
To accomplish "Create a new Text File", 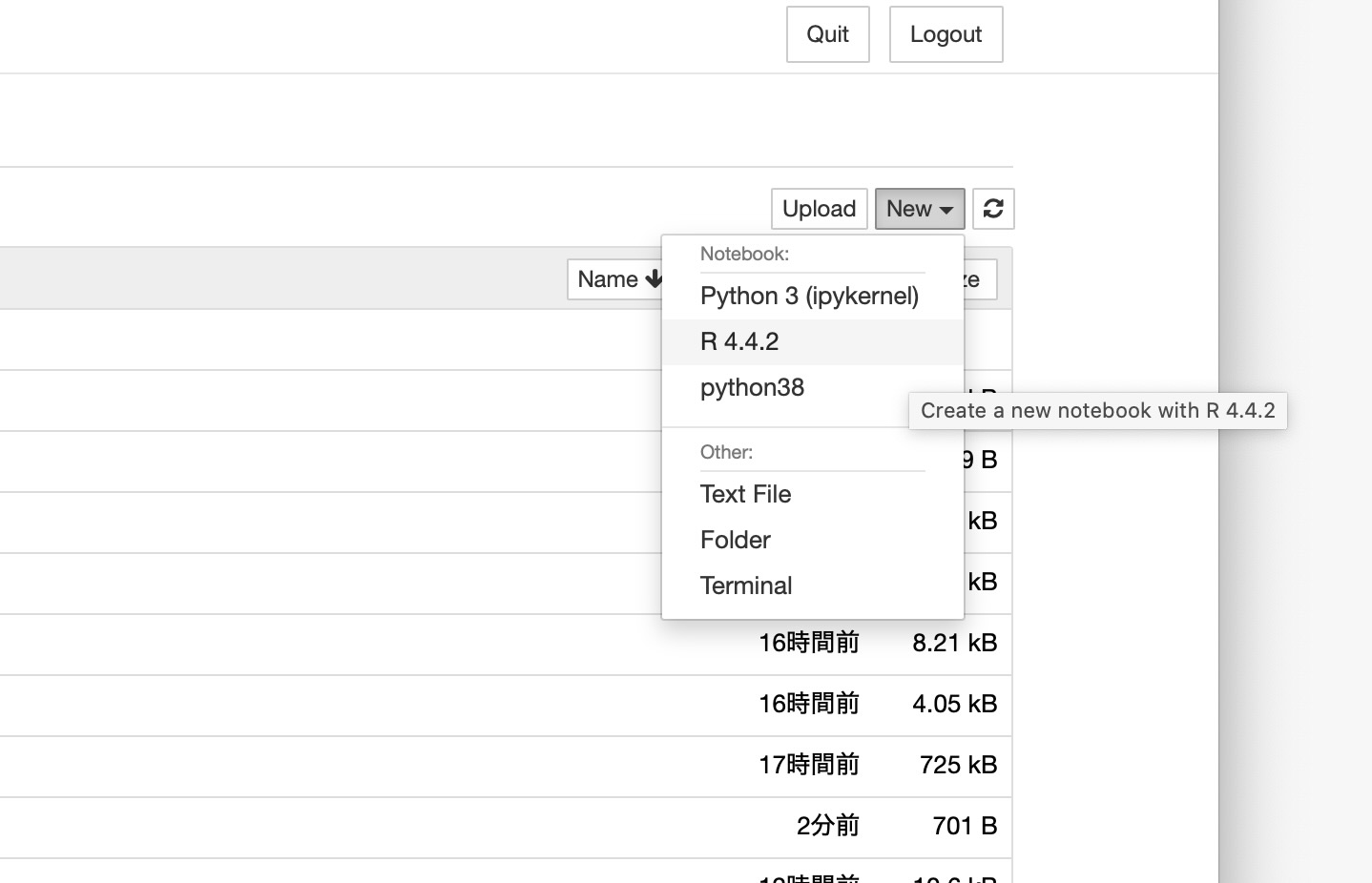I will (x=745, y=495).
